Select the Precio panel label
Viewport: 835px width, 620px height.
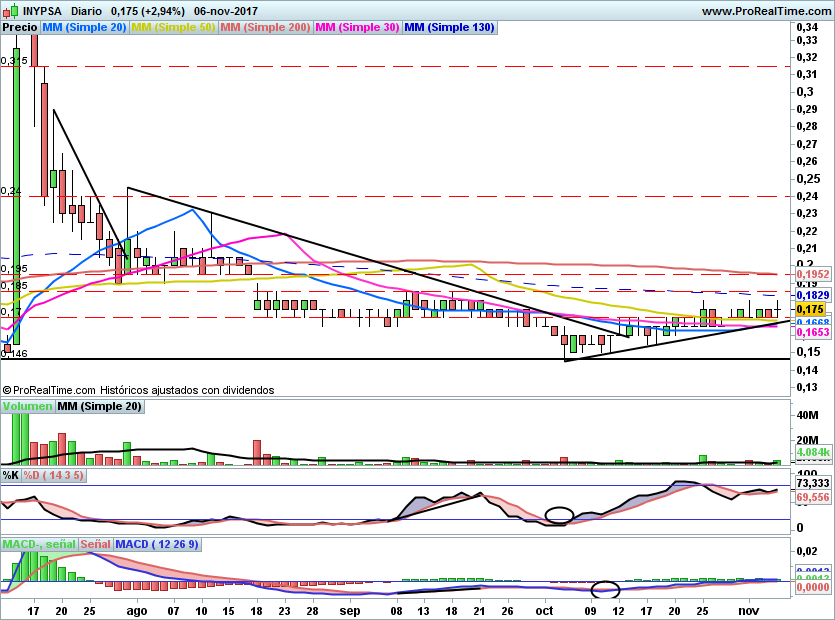pyautogui.click(x=20, y=28)
